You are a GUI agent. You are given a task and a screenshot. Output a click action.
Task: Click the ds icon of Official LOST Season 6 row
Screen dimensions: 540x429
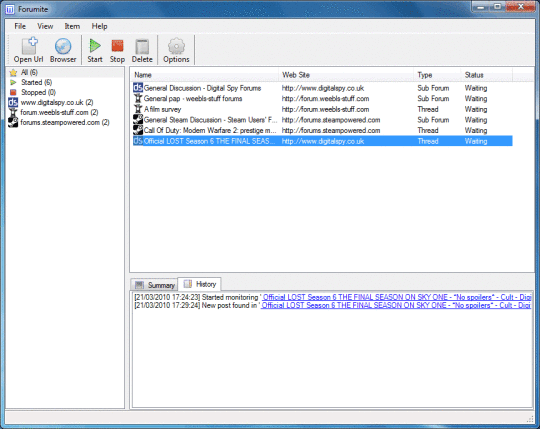[x=138, y=141]
